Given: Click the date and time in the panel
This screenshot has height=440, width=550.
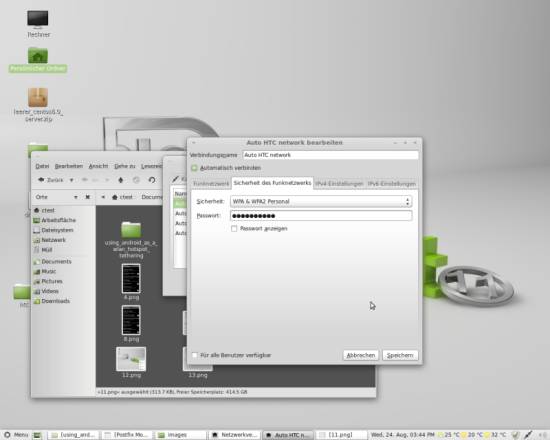Looking at the screenshot, I should (x=402, y=435).
